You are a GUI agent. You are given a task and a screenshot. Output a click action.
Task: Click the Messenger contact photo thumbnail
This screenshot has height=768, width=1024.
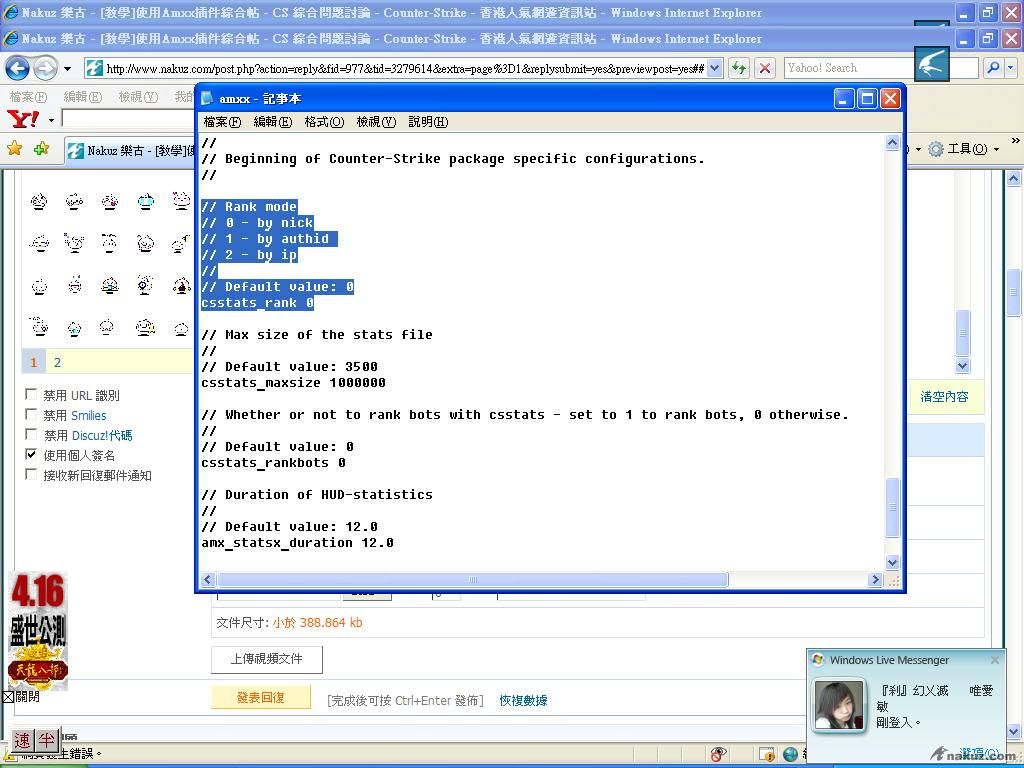[838, 705]
